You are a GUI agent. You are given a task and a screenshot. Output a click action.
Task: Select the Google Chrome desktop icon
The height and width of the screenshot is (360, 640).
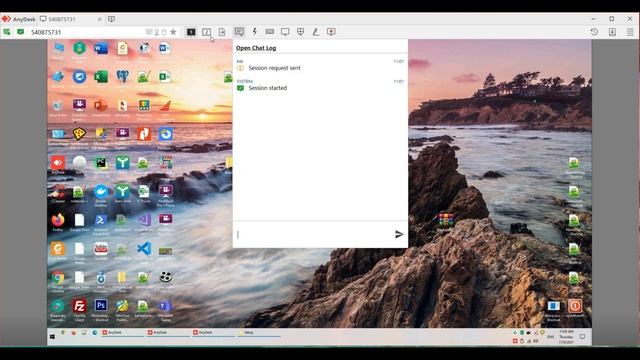click(x=58, y=281)
